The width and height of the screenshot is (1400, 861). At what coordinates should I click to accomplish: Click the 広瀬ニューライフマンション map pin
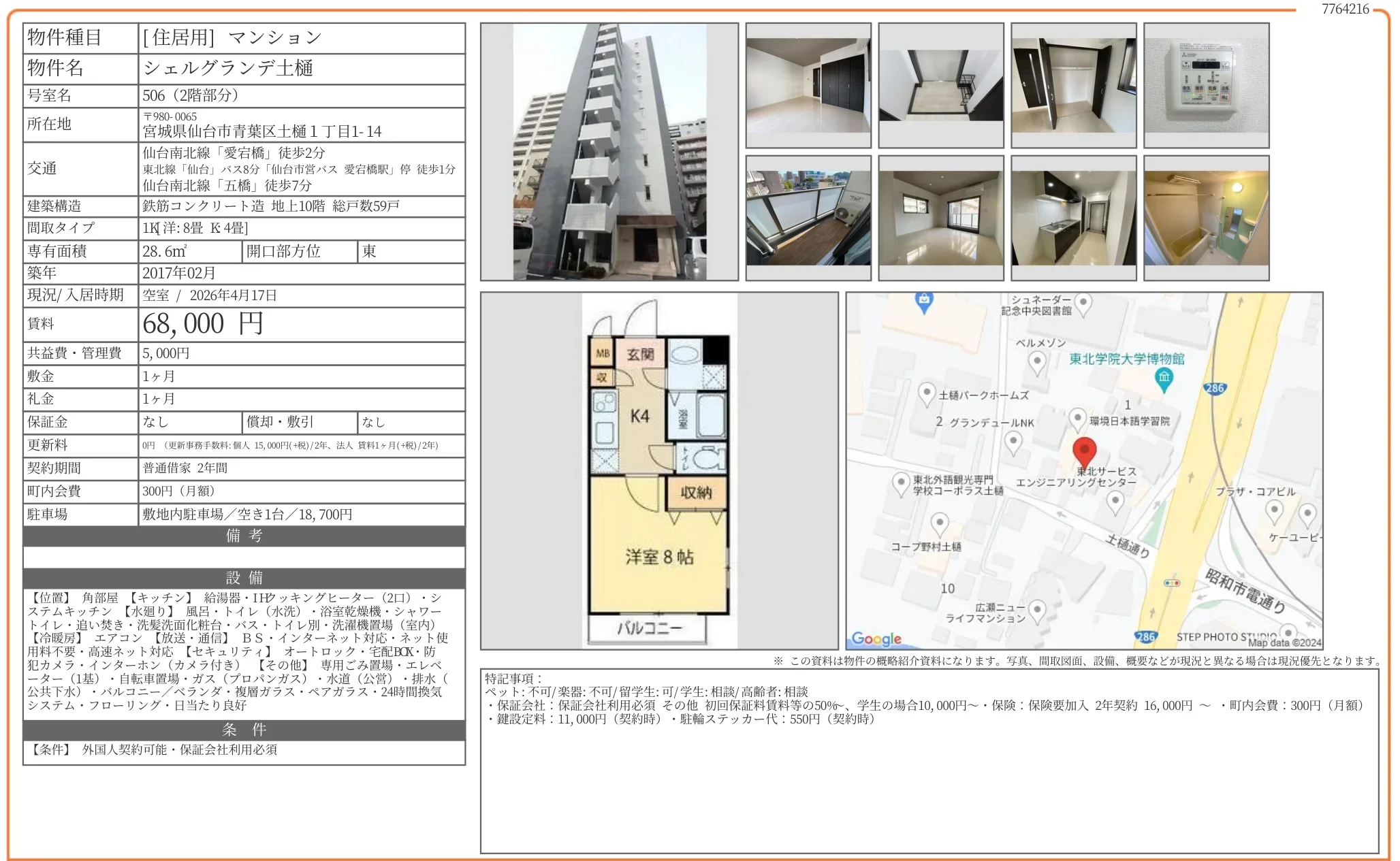[1037, 610]
